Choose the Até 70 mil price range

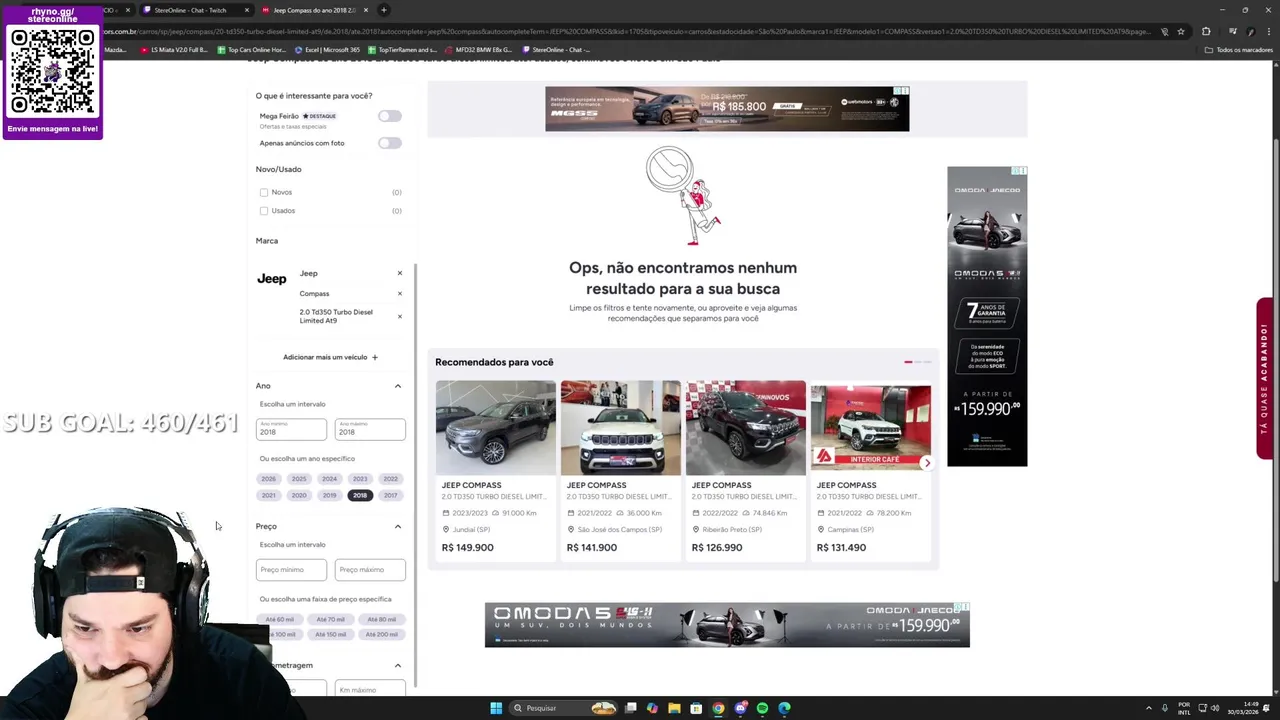point(330,620)
